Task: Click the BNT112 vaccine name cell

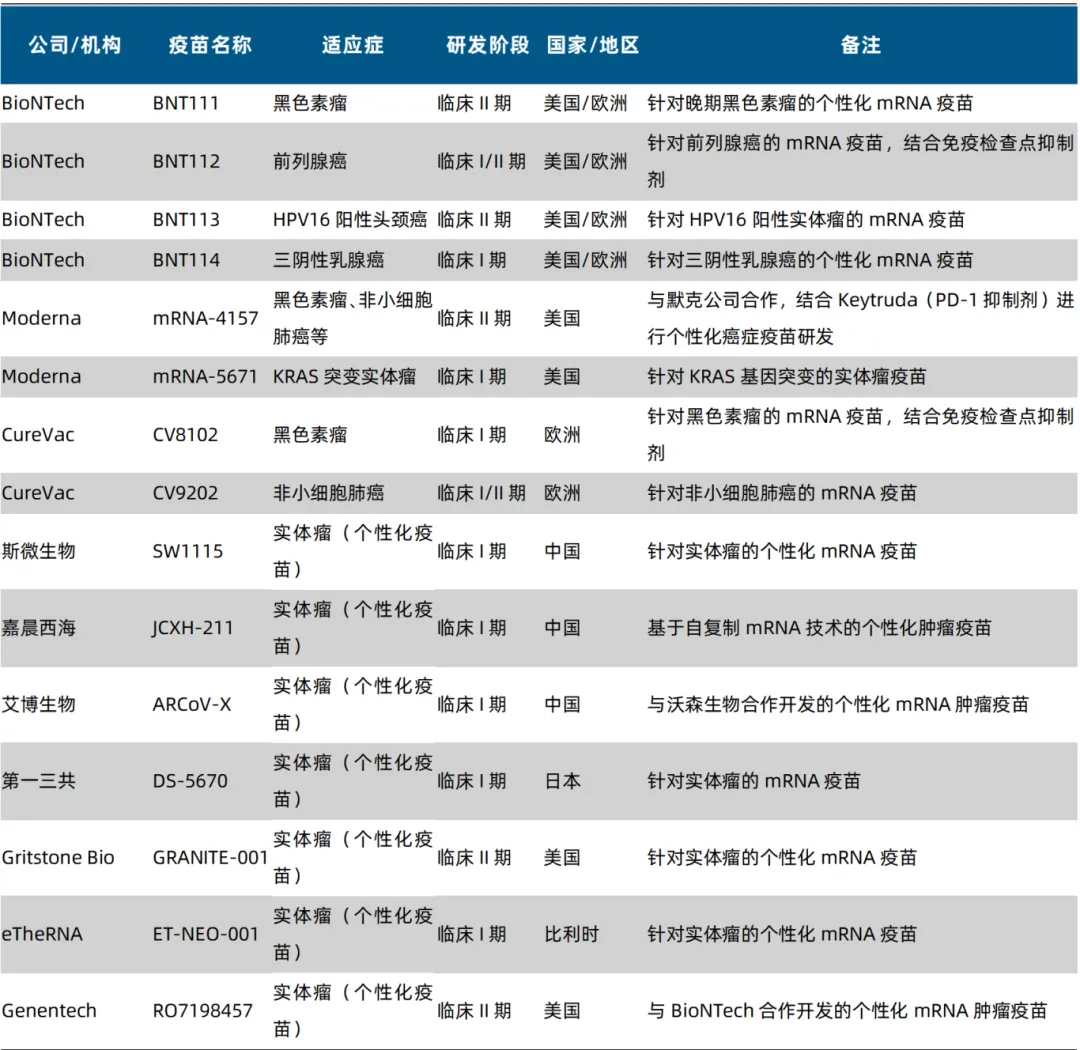Action: click(186, 161)
